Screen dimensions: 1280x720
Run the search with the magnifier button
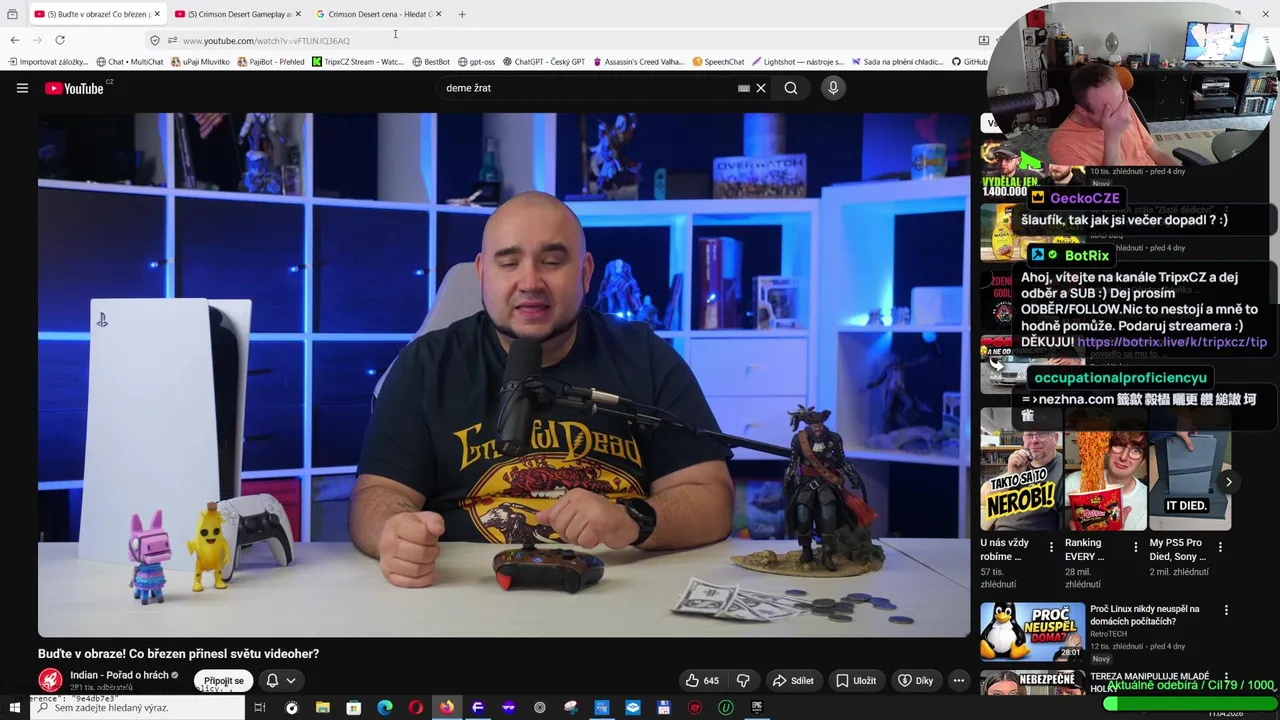[x=791, y=88]
